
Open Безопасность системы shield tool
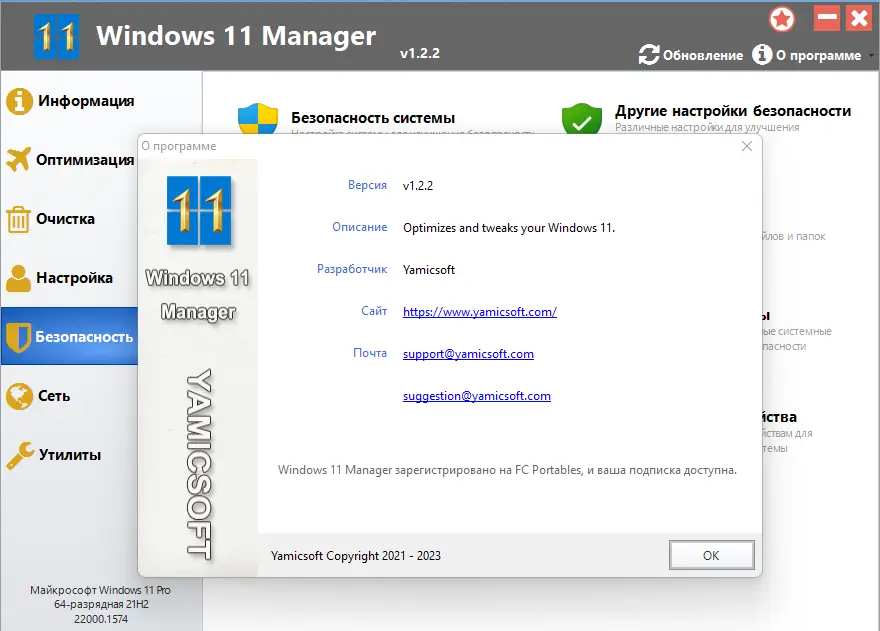[x=258, y=118]
